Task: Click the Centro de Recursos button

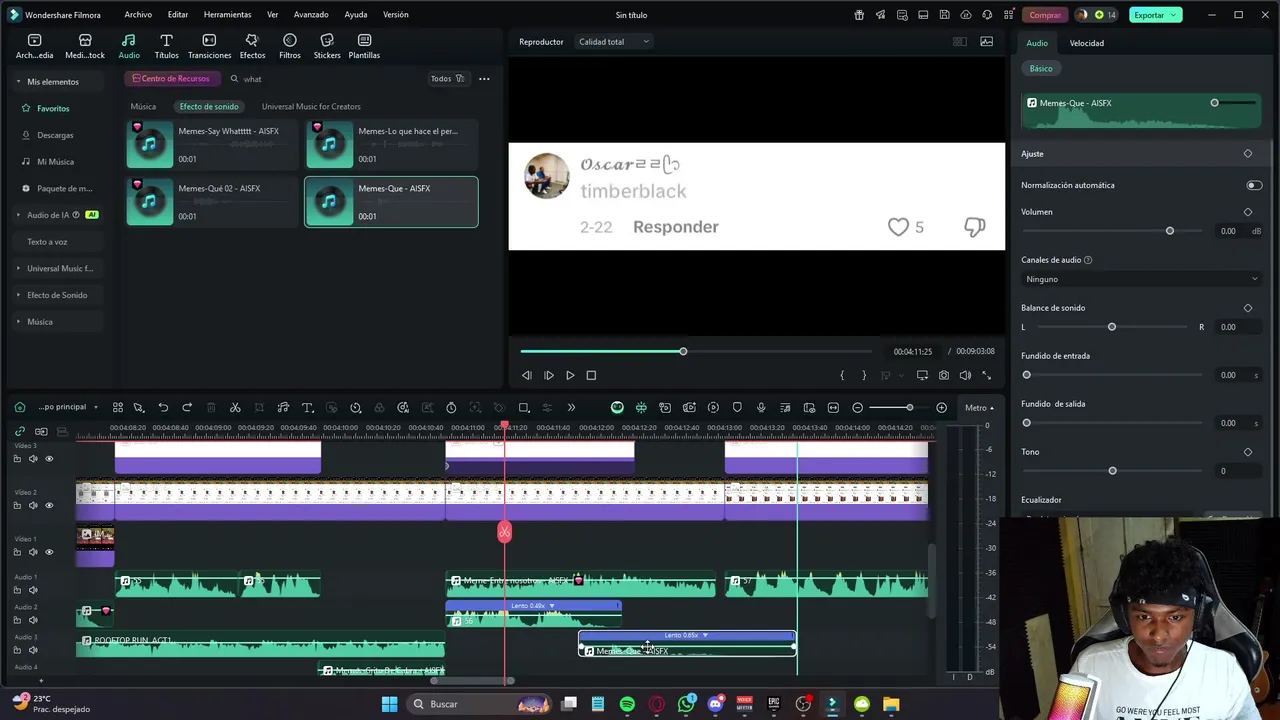Action: (171, 79)
